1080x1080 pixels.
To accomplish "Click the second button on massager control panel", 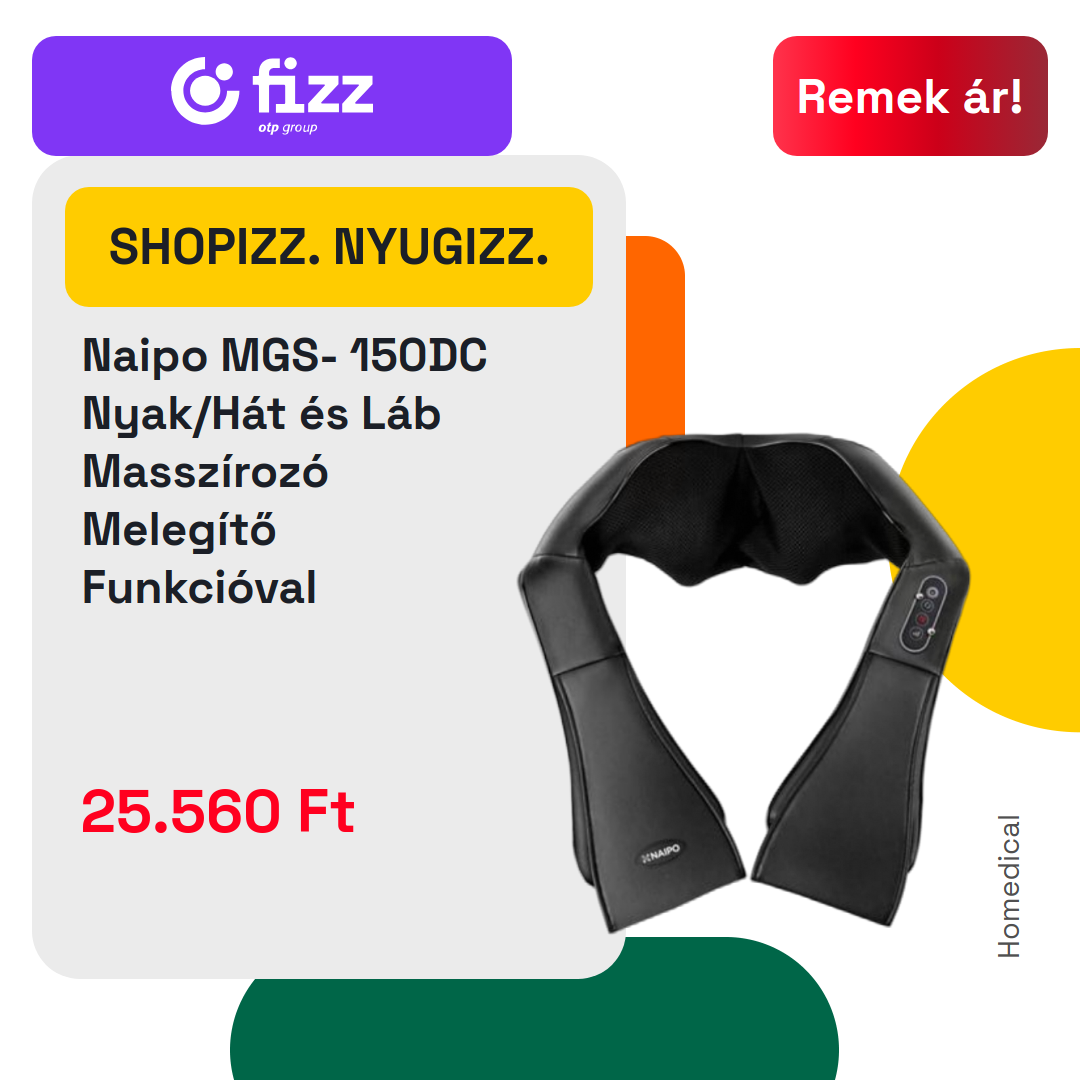I will coord(928,605).
